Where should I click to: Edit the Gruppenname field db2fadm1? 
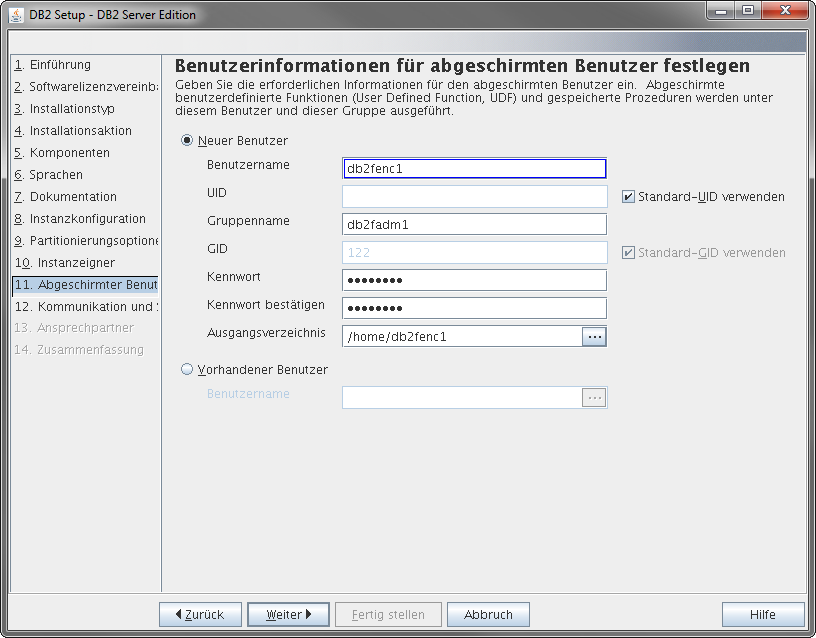tap(475, 225)
